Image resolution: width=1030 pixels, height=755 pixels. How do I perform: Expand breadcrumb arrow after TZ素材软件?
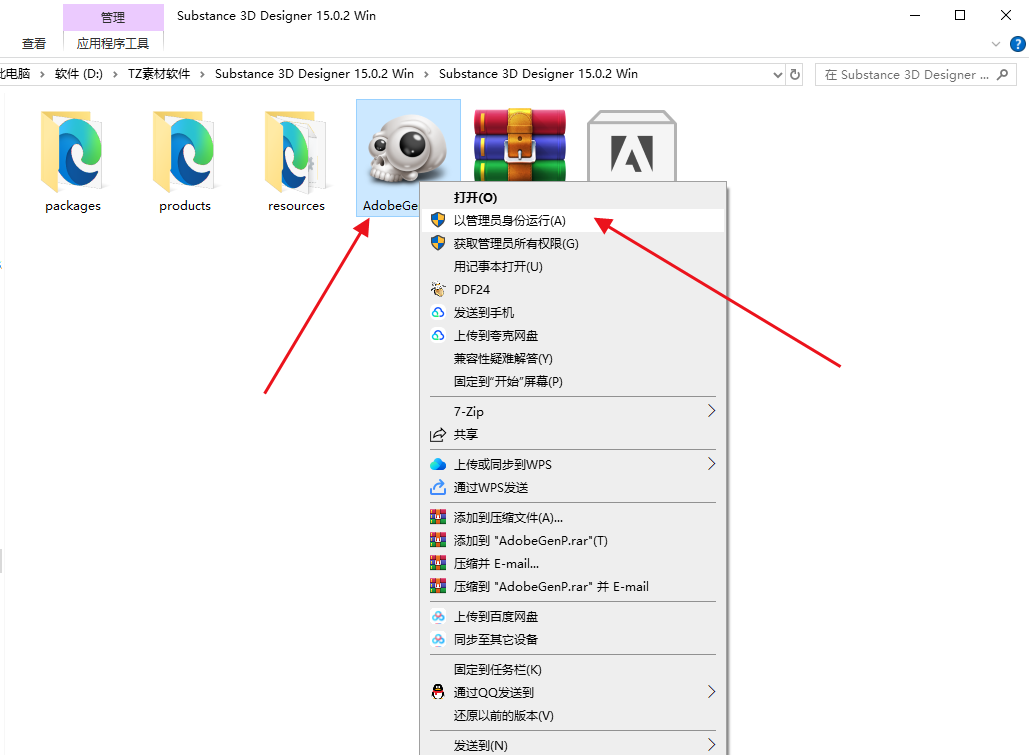(x=202, y=74)
